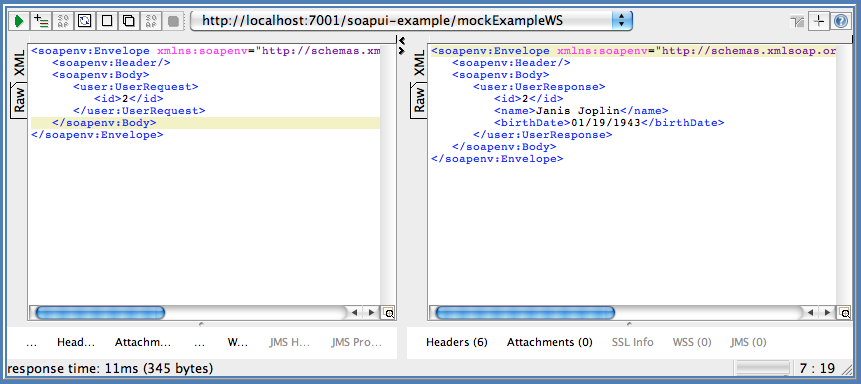Click the closing user:UserResponse tag
Viewport: 861px width, 384px height.
coord(542,135)
